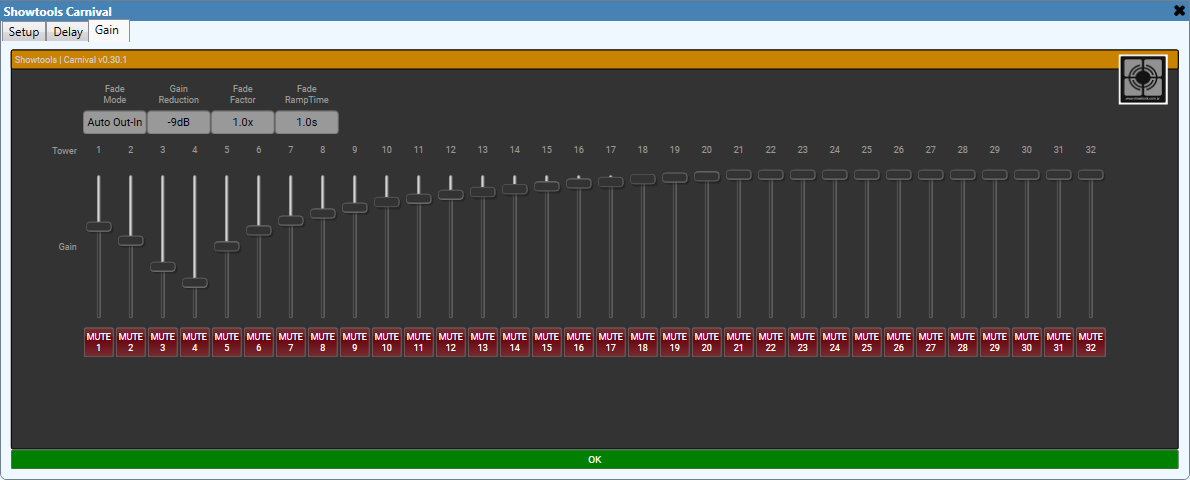
Task: Click the Showtools logo icon
Action: click(x=1143, y=79)
